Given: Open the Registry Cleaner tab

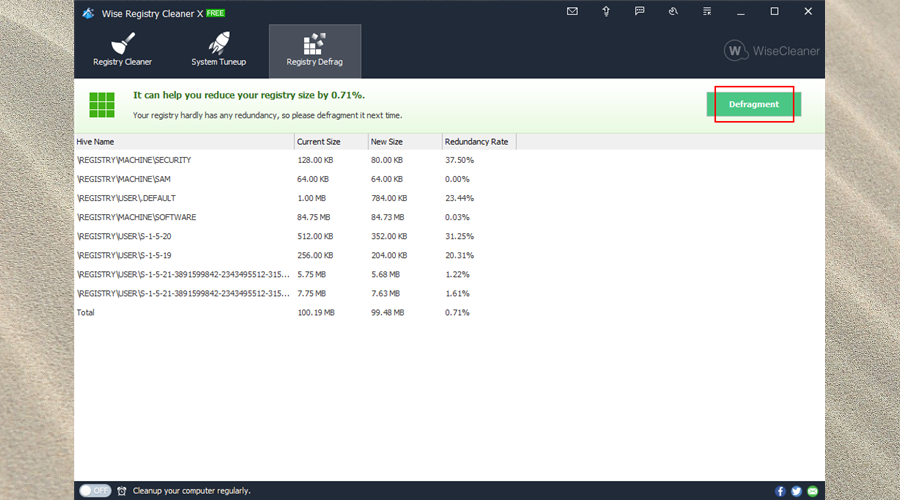Looking at the screenshot, I should [x=122, y=51].
